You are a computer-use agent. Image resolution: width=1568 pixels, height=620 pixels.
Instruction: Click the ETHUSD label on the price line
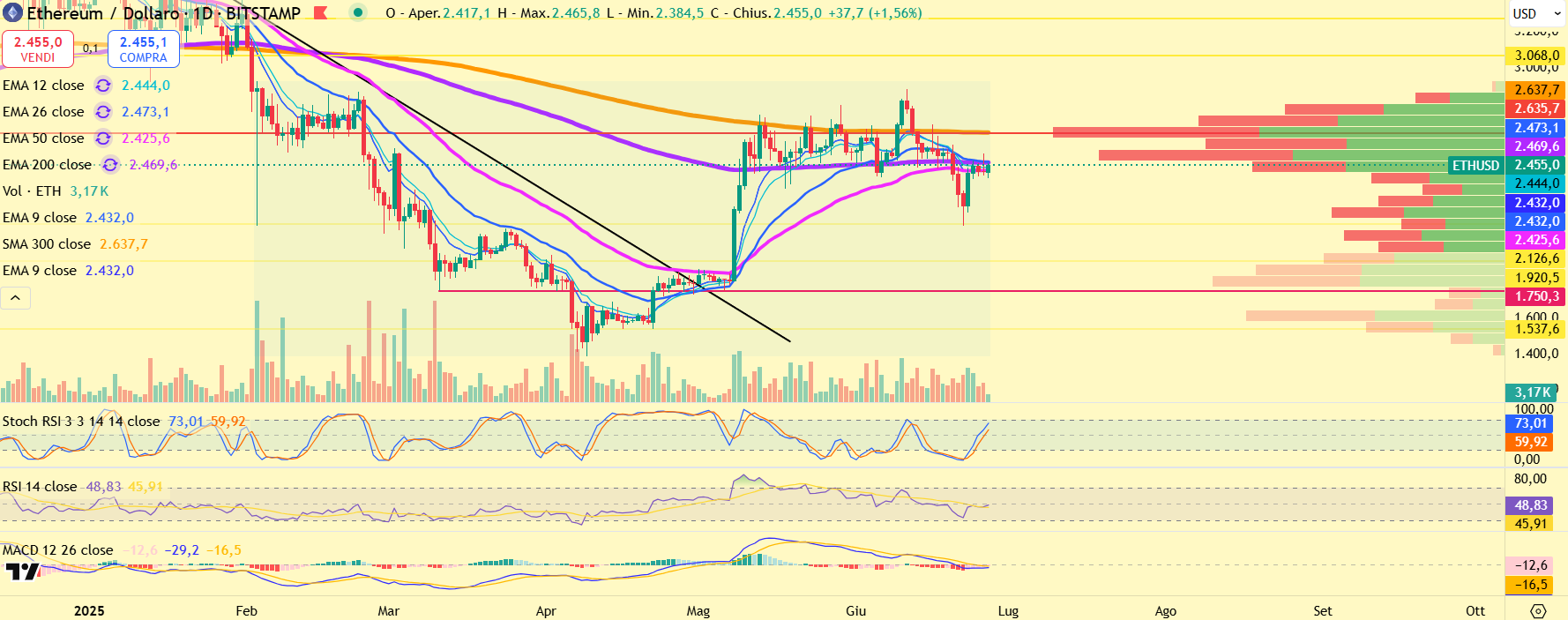click(x=1475, y=166)
